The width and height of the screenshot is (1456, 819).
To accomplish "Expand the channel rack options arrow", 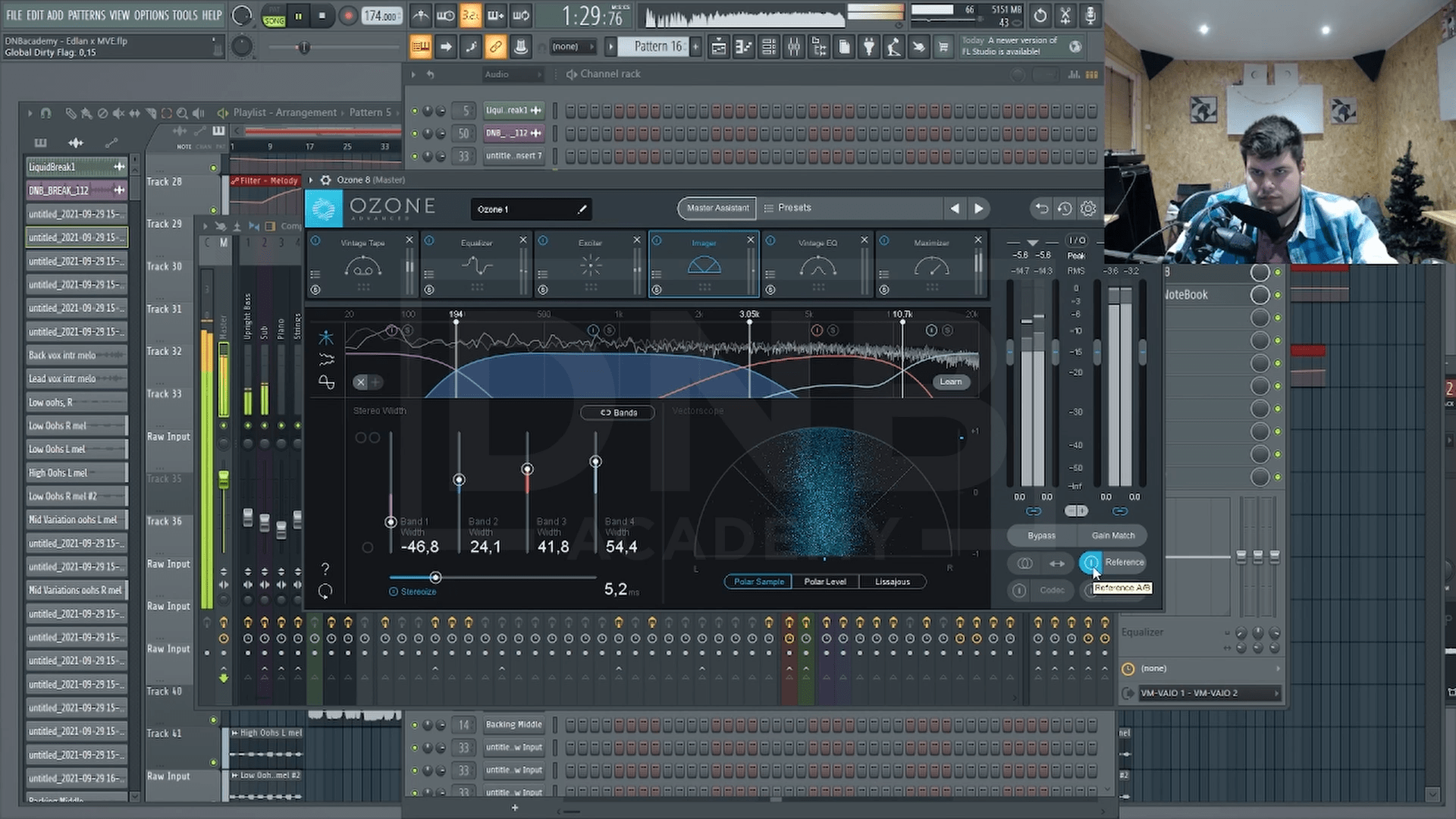I will pyautogui.click(x=413, y=74).
